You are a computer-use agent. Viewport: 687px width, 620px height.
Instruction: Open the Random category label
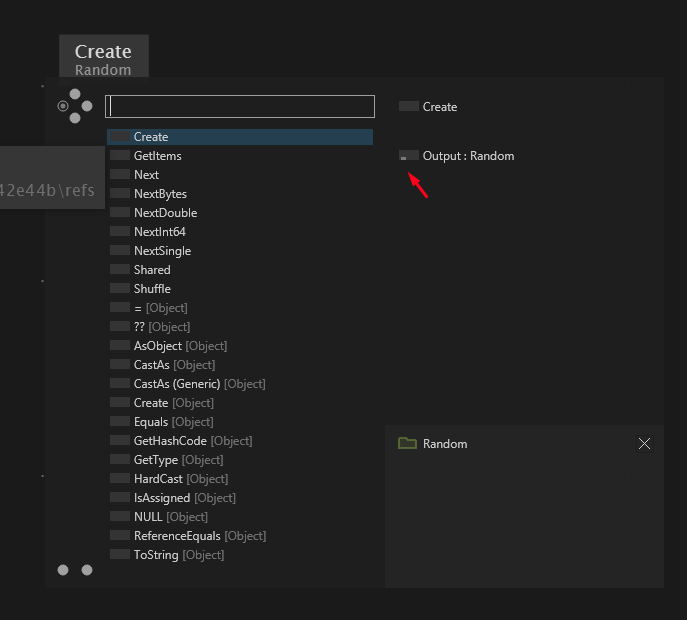445,444
